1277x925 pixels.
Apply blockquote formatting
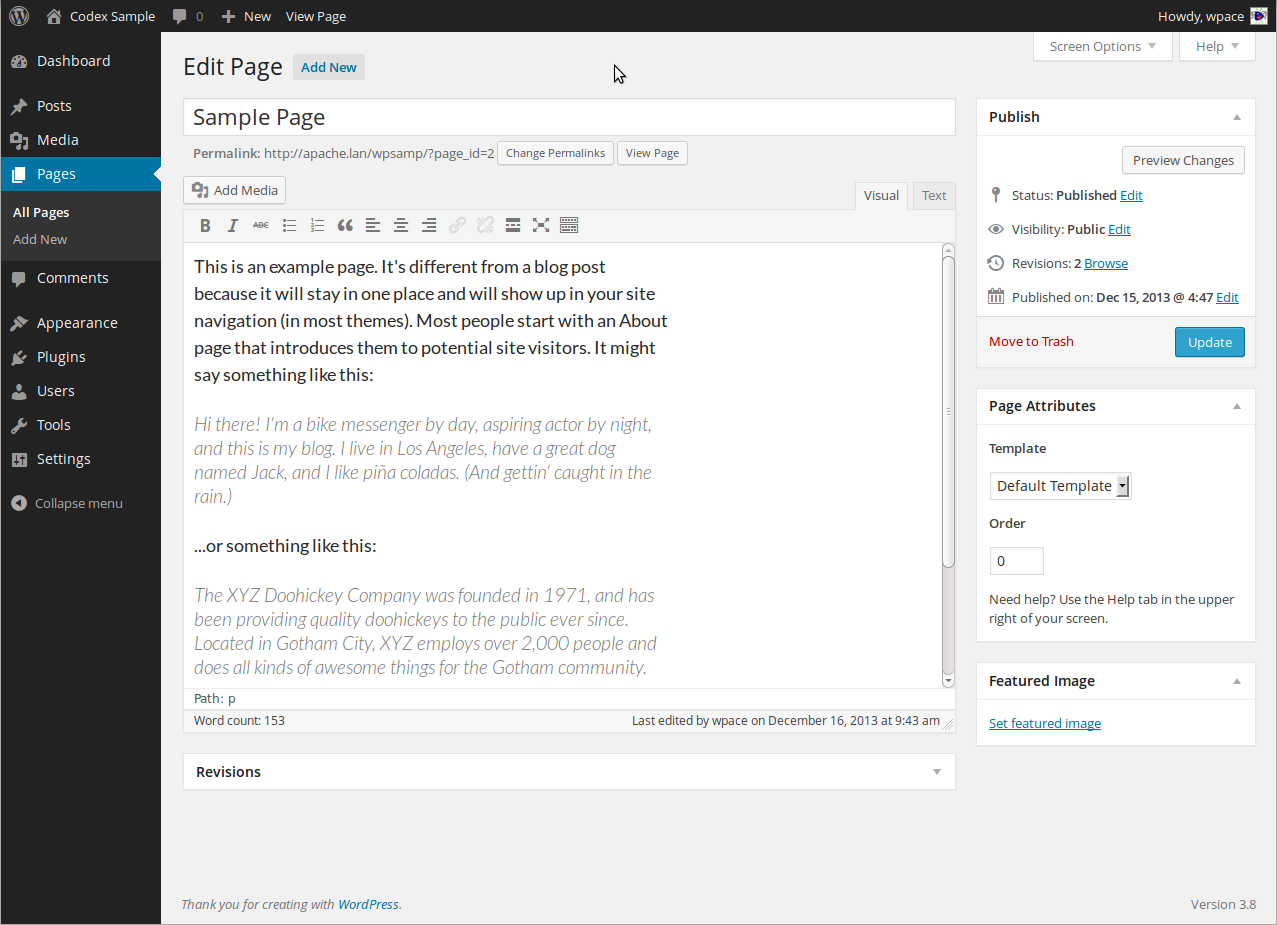(345, 226)
